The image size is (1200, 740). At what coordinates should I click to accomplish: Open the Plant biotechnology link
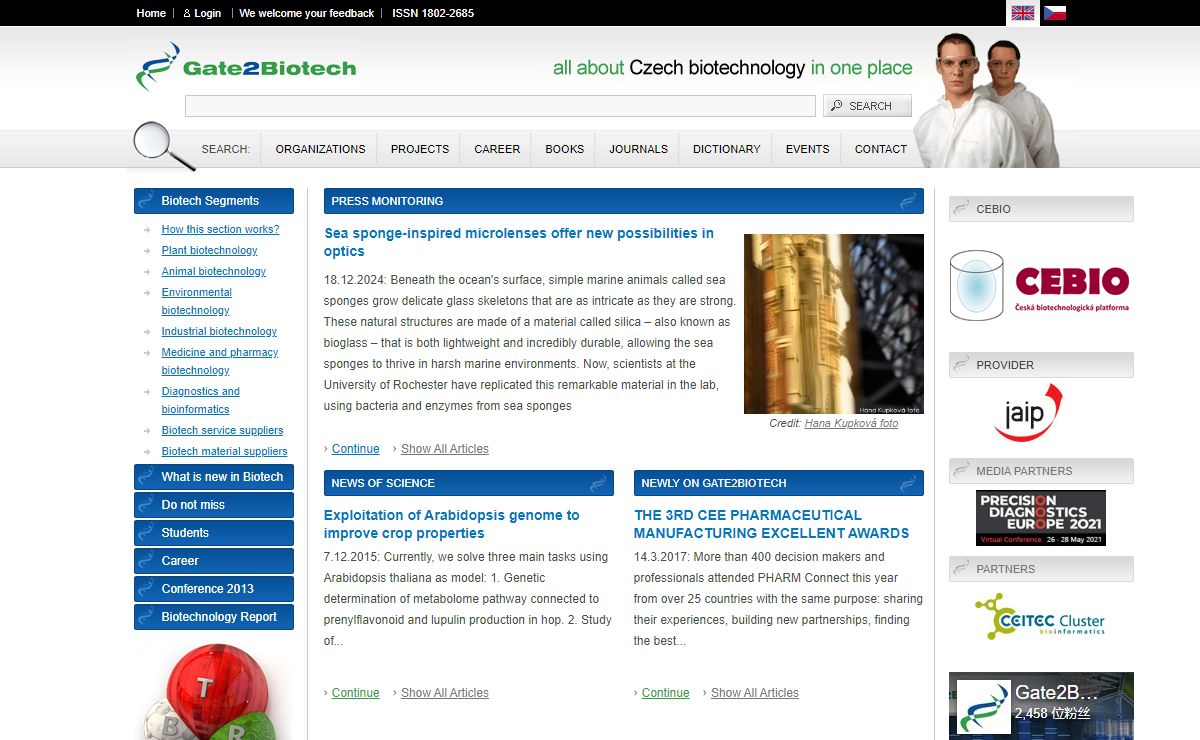tap(209, 250)
